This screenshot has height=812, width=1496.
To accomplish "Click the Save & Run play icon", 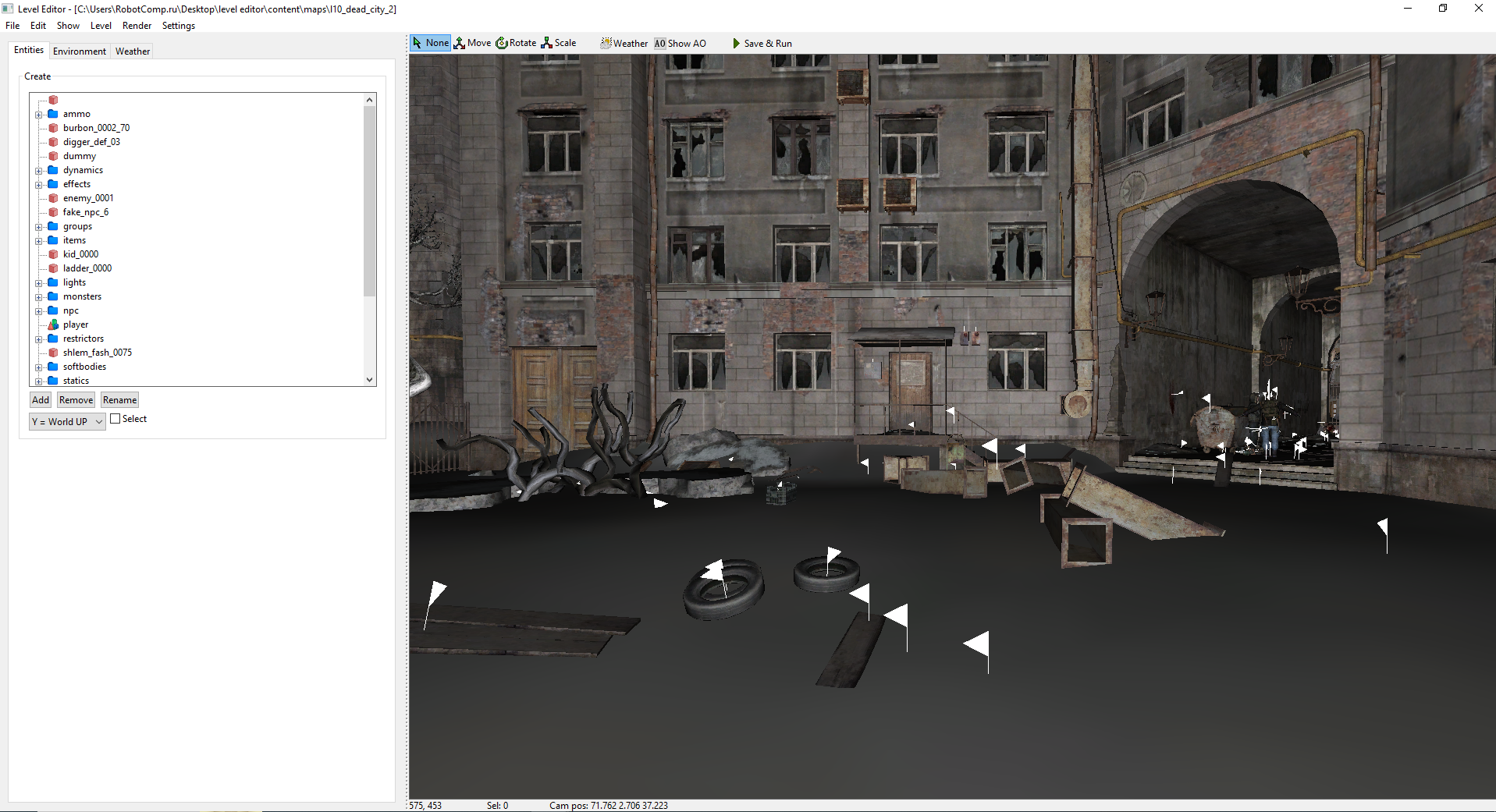I will (736, 44).
